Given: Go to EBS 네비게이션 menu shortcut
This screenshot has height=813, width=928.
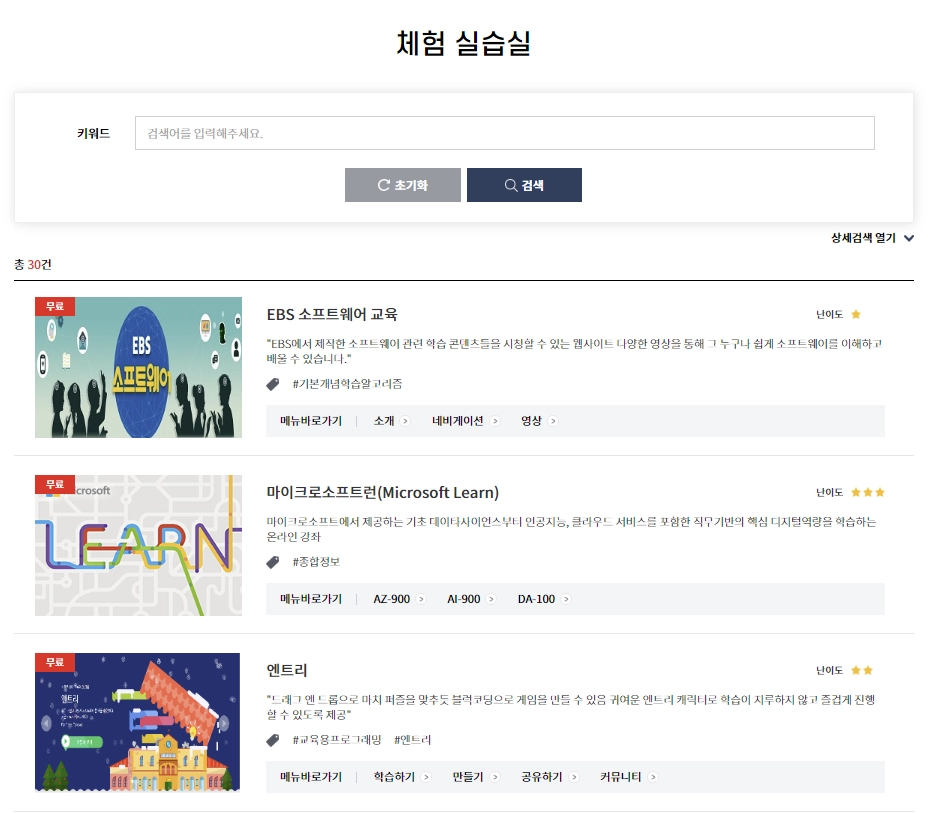Looking at the screenshot, I should pos(466,421).
